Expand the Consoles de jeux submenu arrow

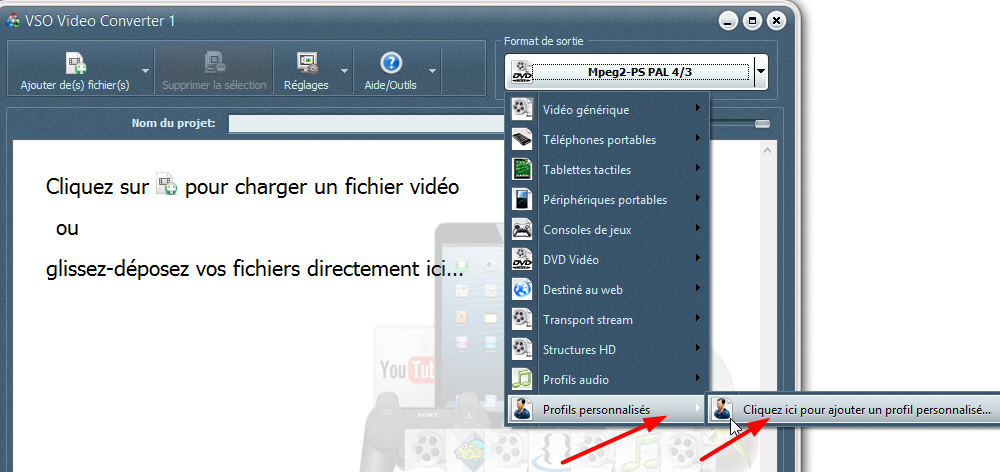tap(698, 228)
